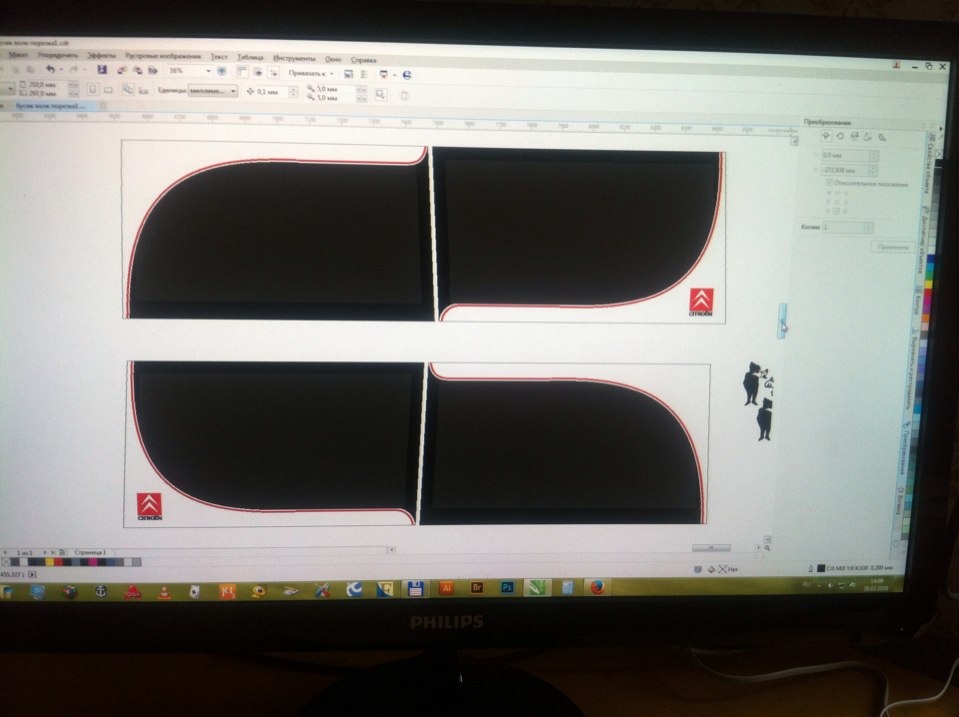The image size is (959, 717).
Task: Open the Table menu
Action: [250, 57]
